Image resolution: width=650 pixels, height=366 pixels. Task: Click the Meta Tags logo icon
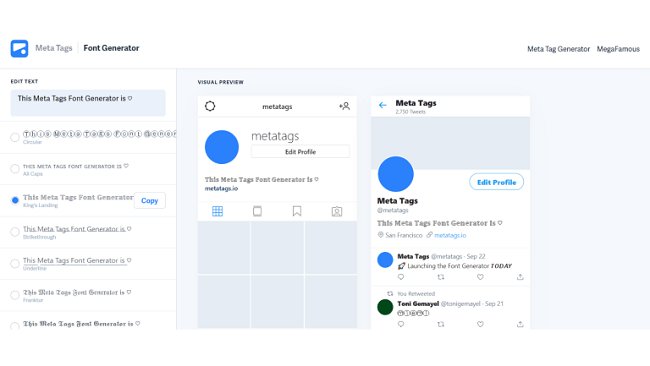click(x=19, y=48)
